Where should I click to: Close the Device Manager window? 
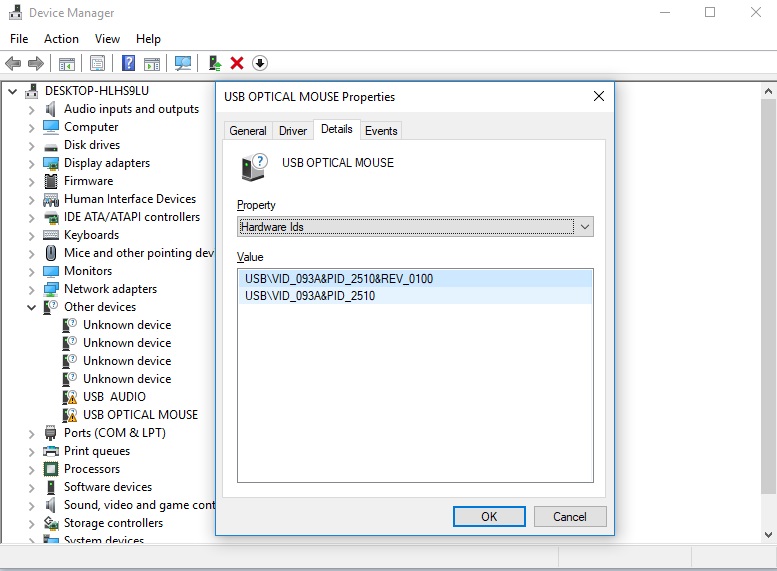(756, 12)
